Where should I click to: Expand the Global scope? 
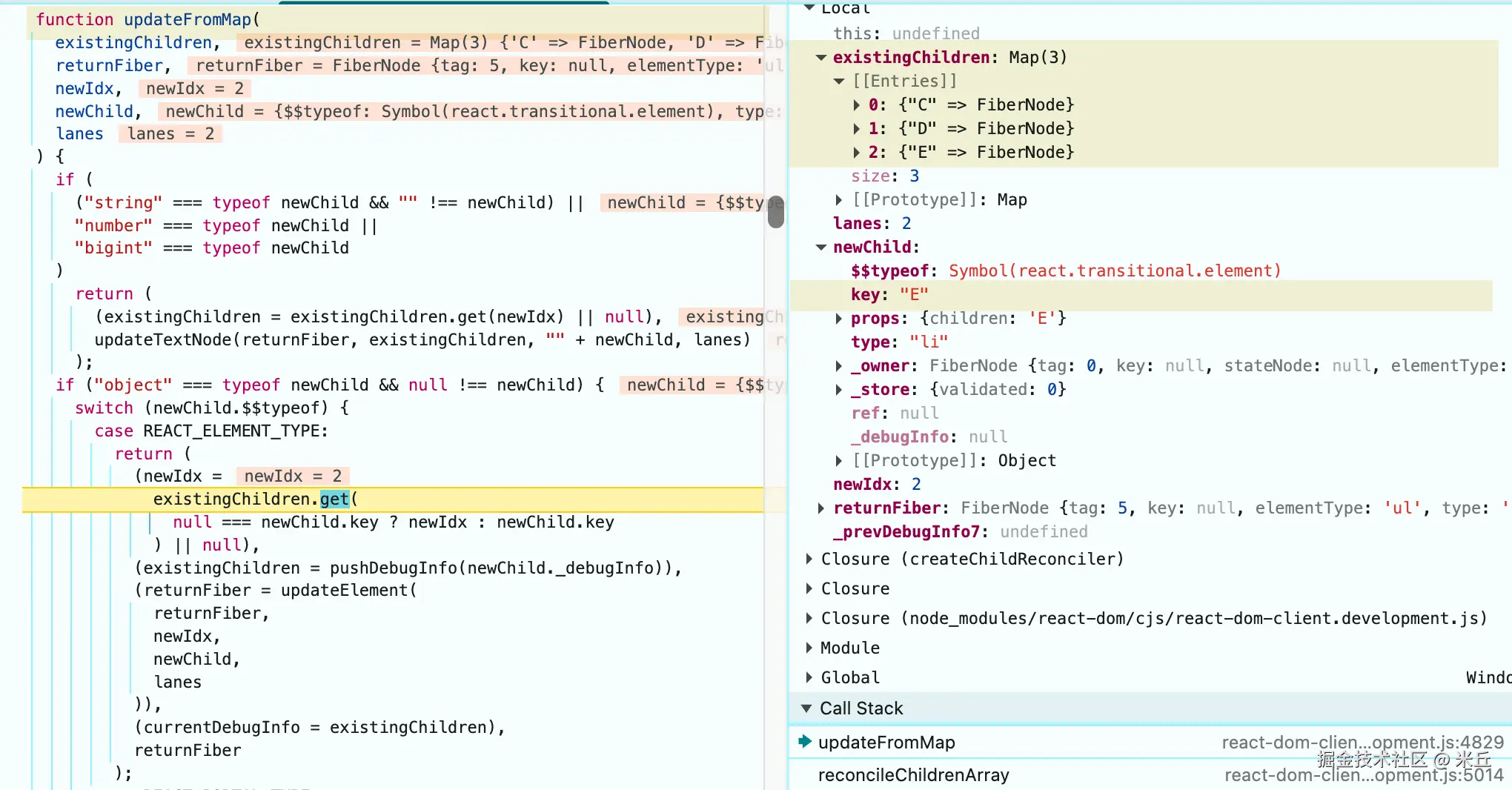click(809, 678)
